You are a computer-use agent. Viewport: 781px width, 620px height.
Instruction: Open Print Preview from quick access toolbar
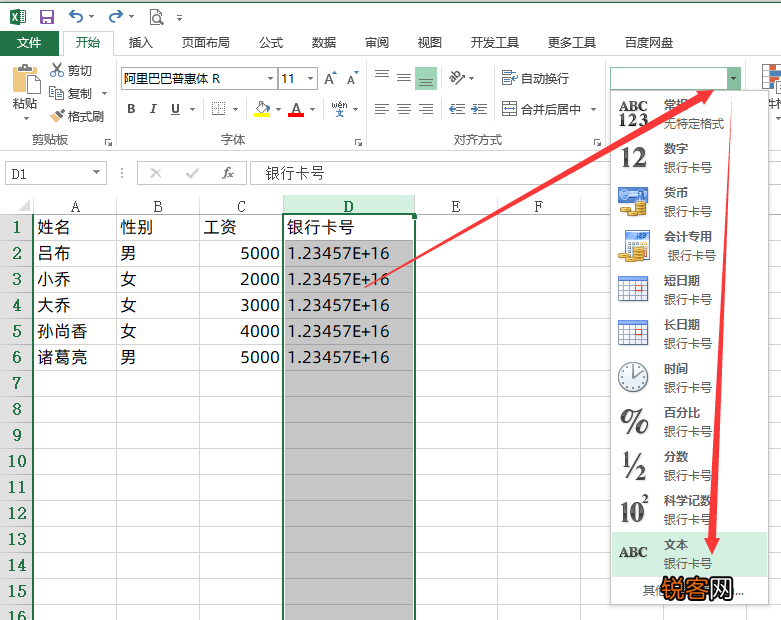(x=156, y=17)
